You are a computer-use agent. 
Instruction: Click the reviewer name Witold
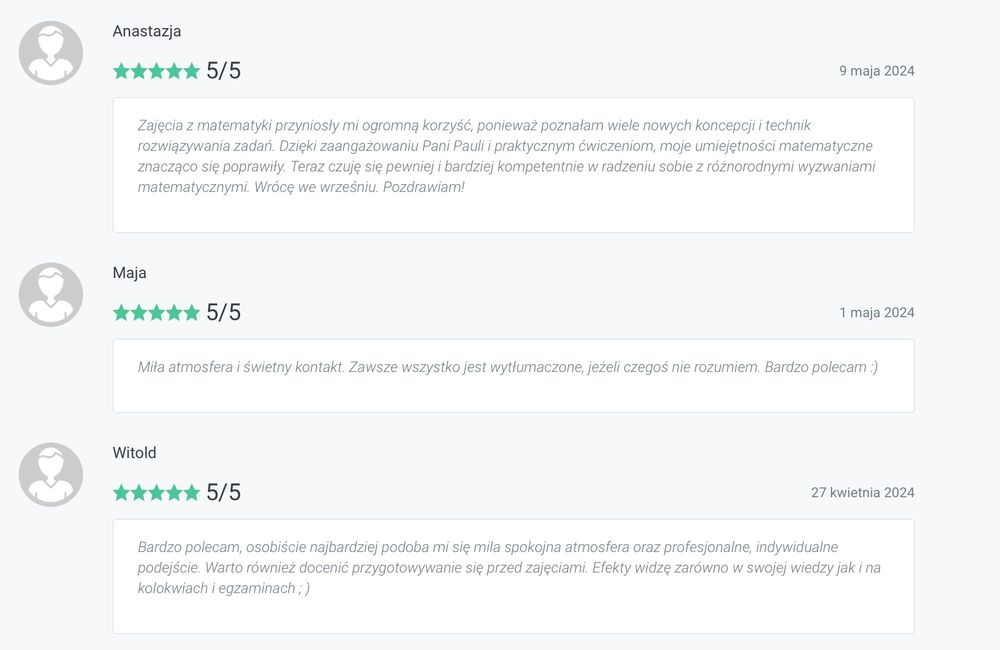click(135, 453)
